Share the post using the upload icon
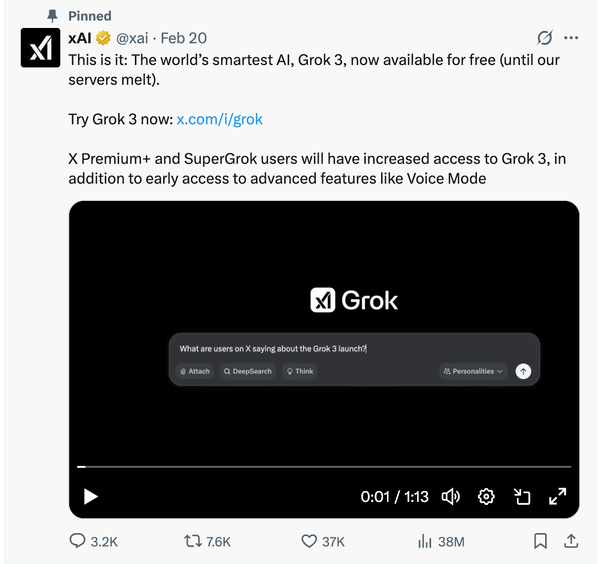This screenshot has width=600, height=564. point(571,541)
